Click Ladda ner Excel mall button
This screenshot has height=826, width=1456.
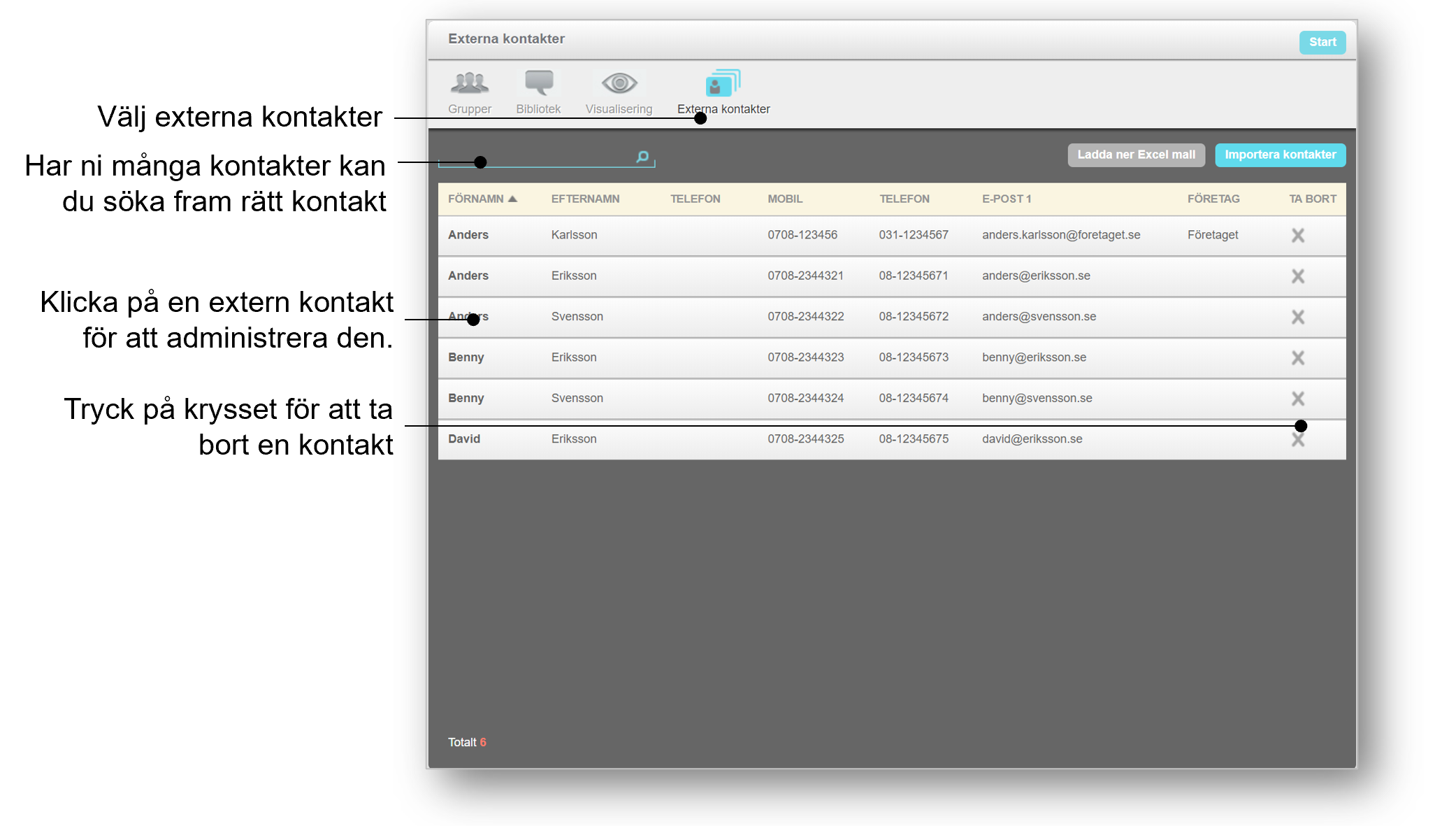point(1136,155)
